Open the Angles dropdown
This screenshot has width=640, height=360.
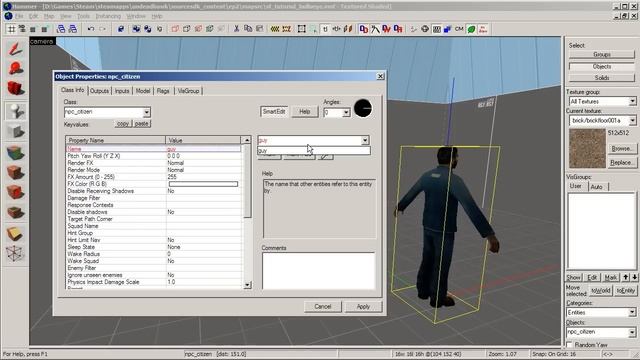click(x=346, y=112)
